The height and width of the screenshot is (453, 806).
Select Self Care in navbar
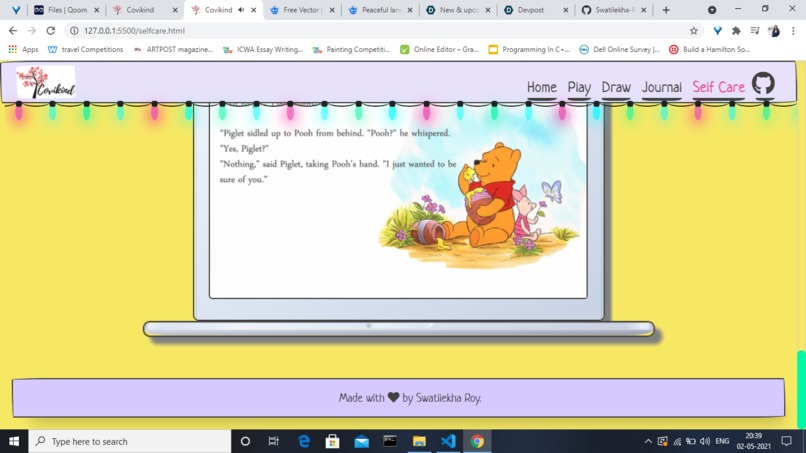[x=718, y=87]
